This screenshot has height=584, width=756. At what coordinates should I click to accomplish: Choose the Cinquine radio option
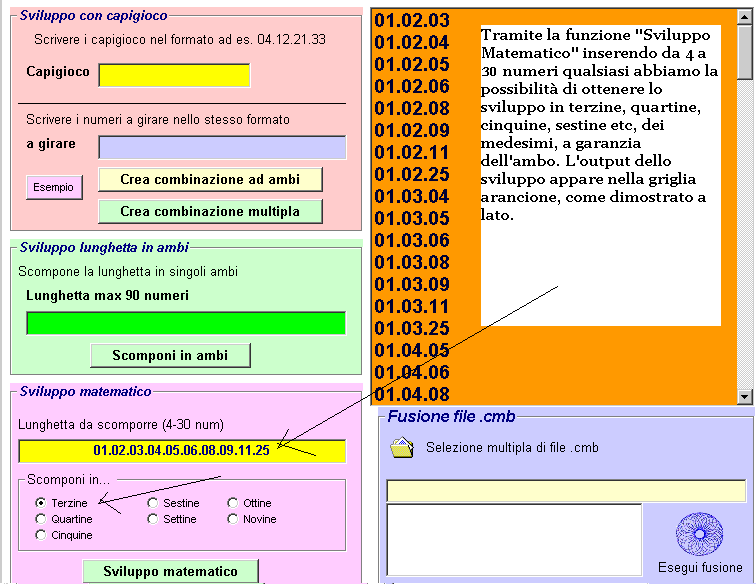click(41, 535)
